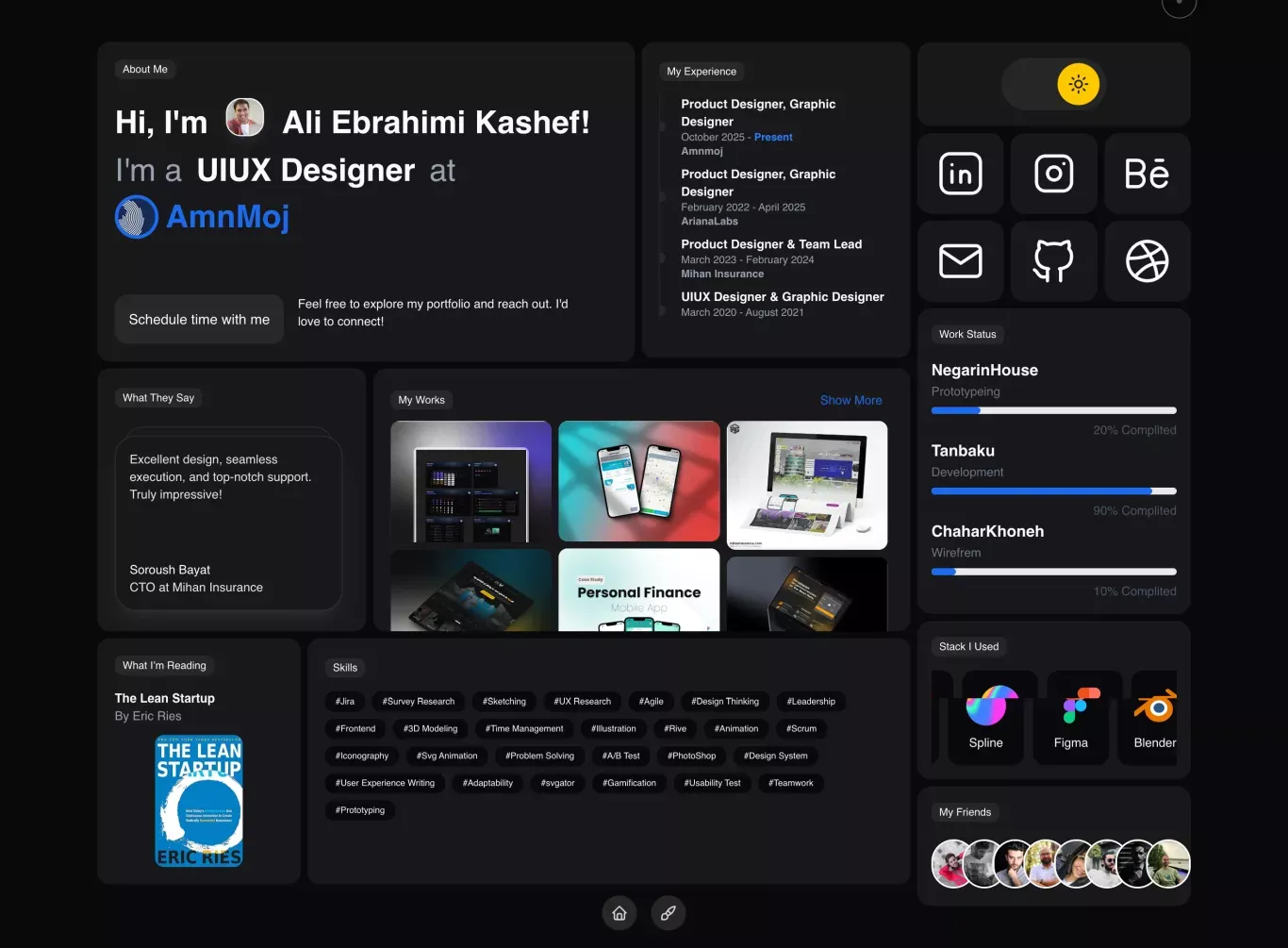This screenshot has width=1288, height=948.
Task: Click the AmnMoj company logo
Action: pos(136,217)
